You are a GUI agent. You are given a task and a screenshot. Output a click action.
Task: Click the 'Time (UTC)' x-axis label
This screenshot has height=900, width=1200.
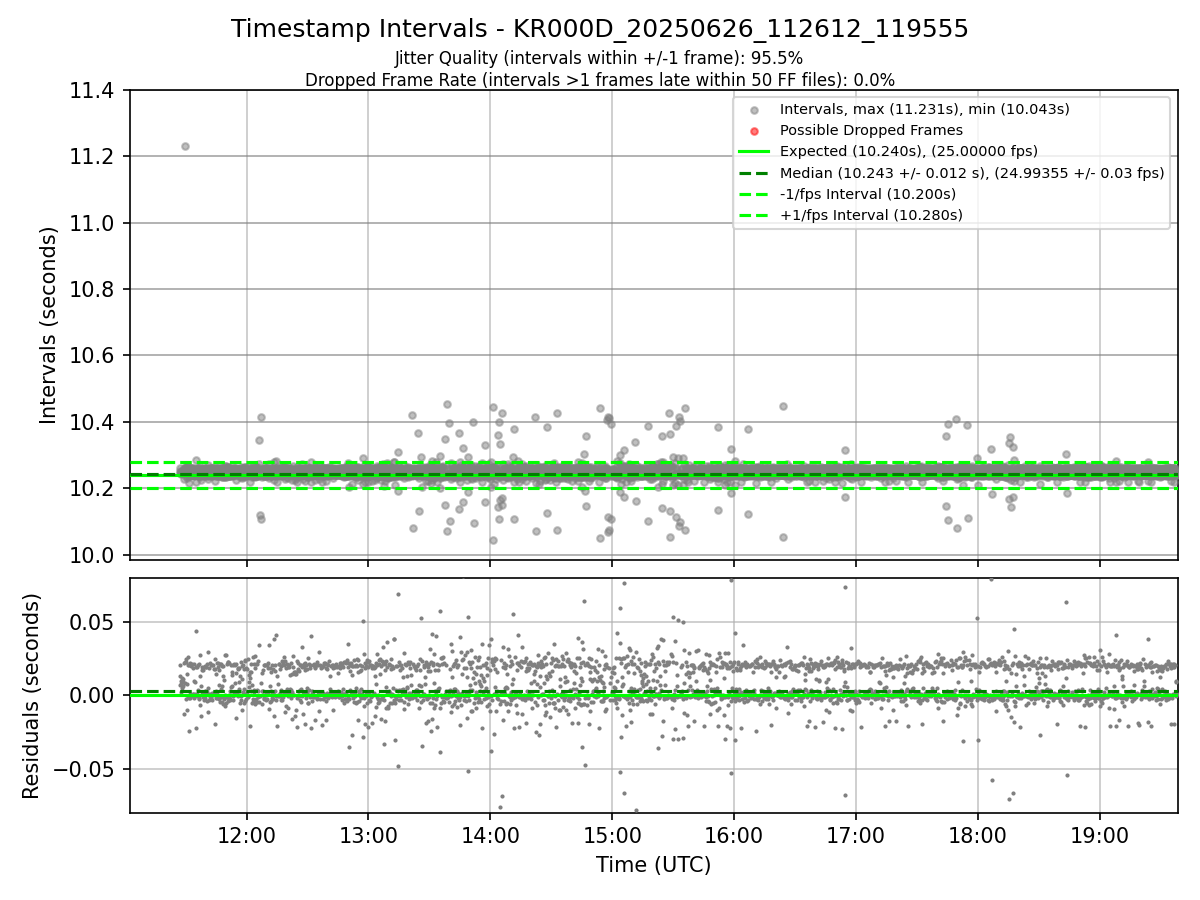(653, 865)
